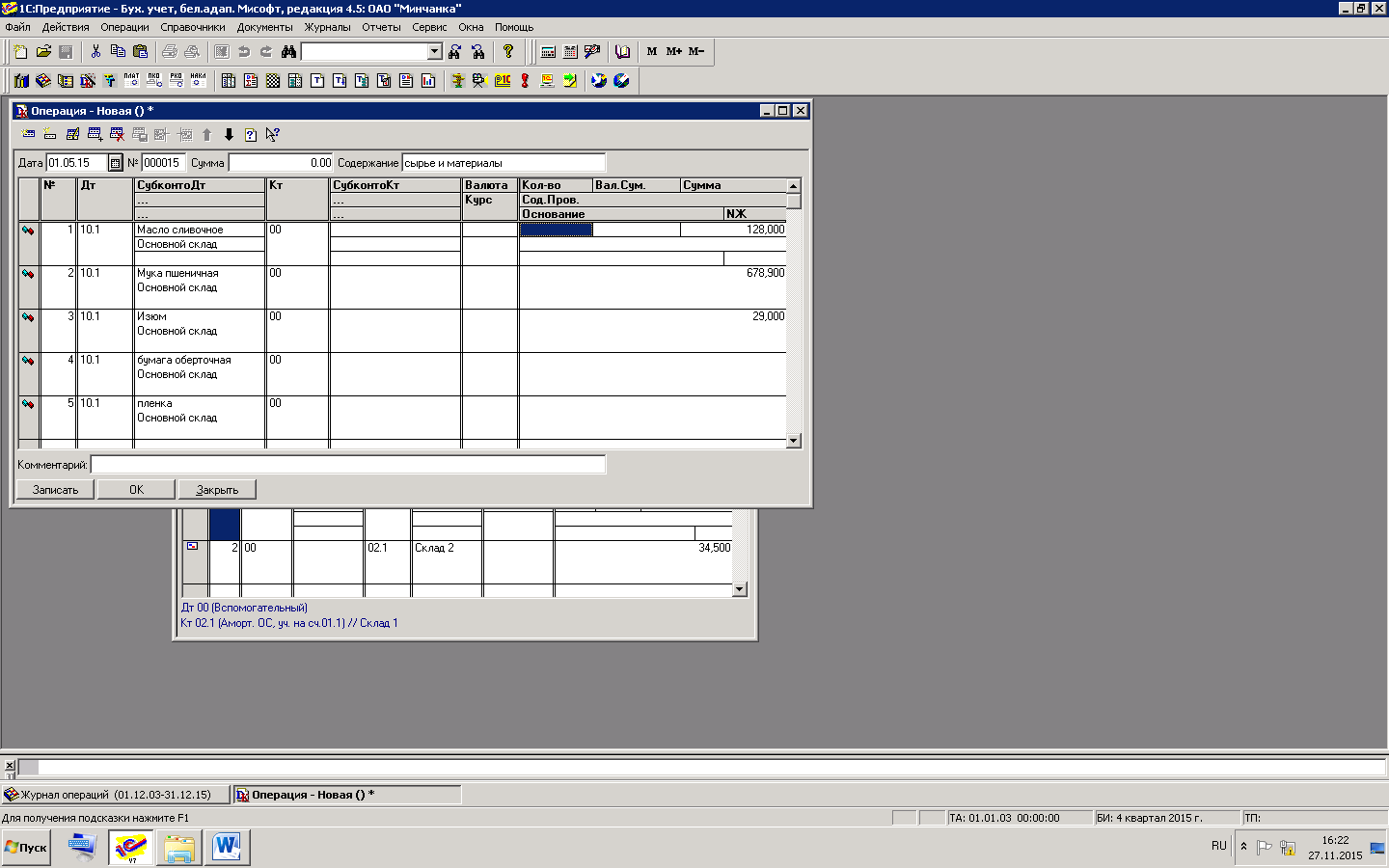This screenshot has height=868, width=1389.
Task: Click the Сумма input field
Action: [x=281, y=163]
